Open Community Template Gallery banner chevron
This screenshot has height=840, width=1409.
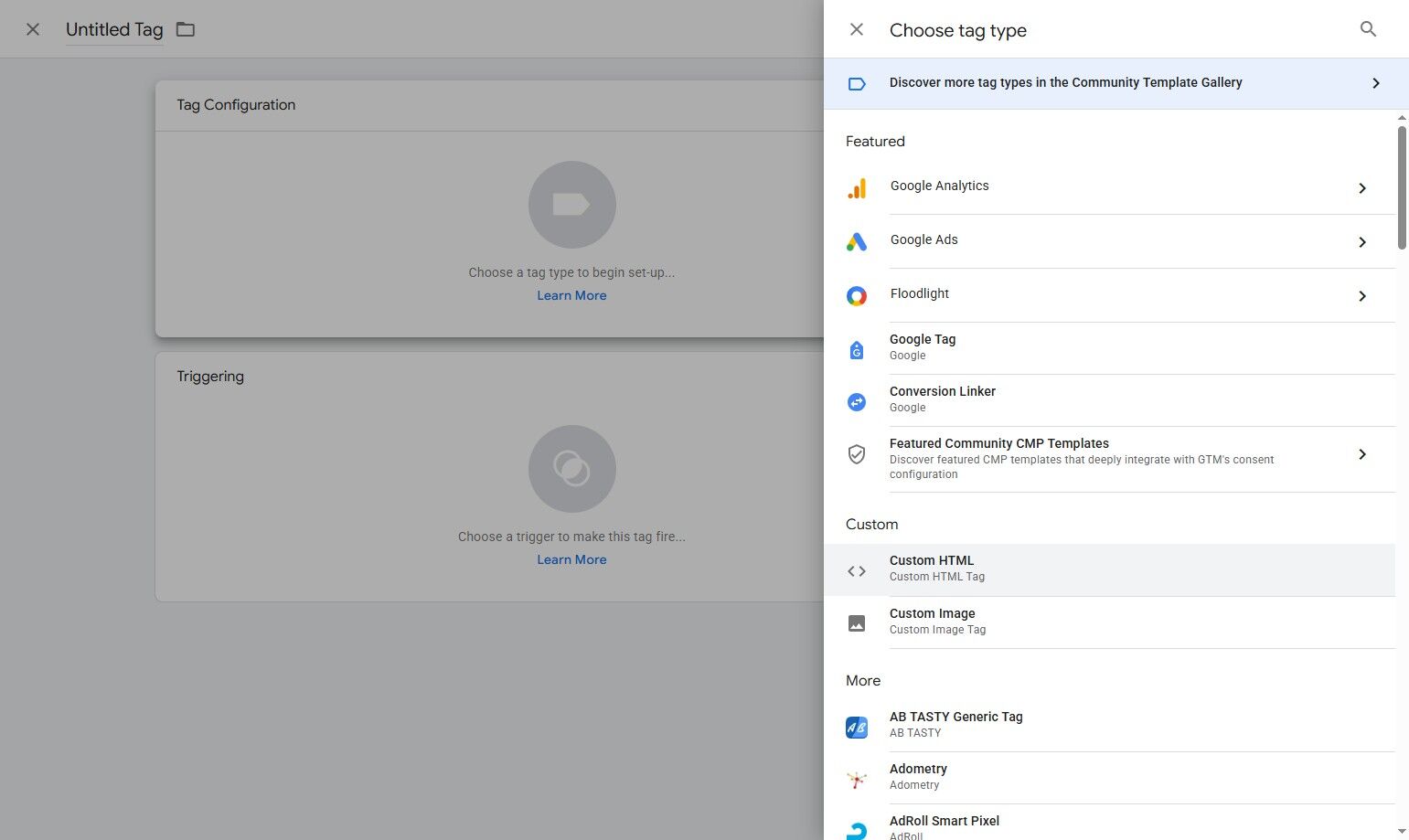(x=1376, y=83)
